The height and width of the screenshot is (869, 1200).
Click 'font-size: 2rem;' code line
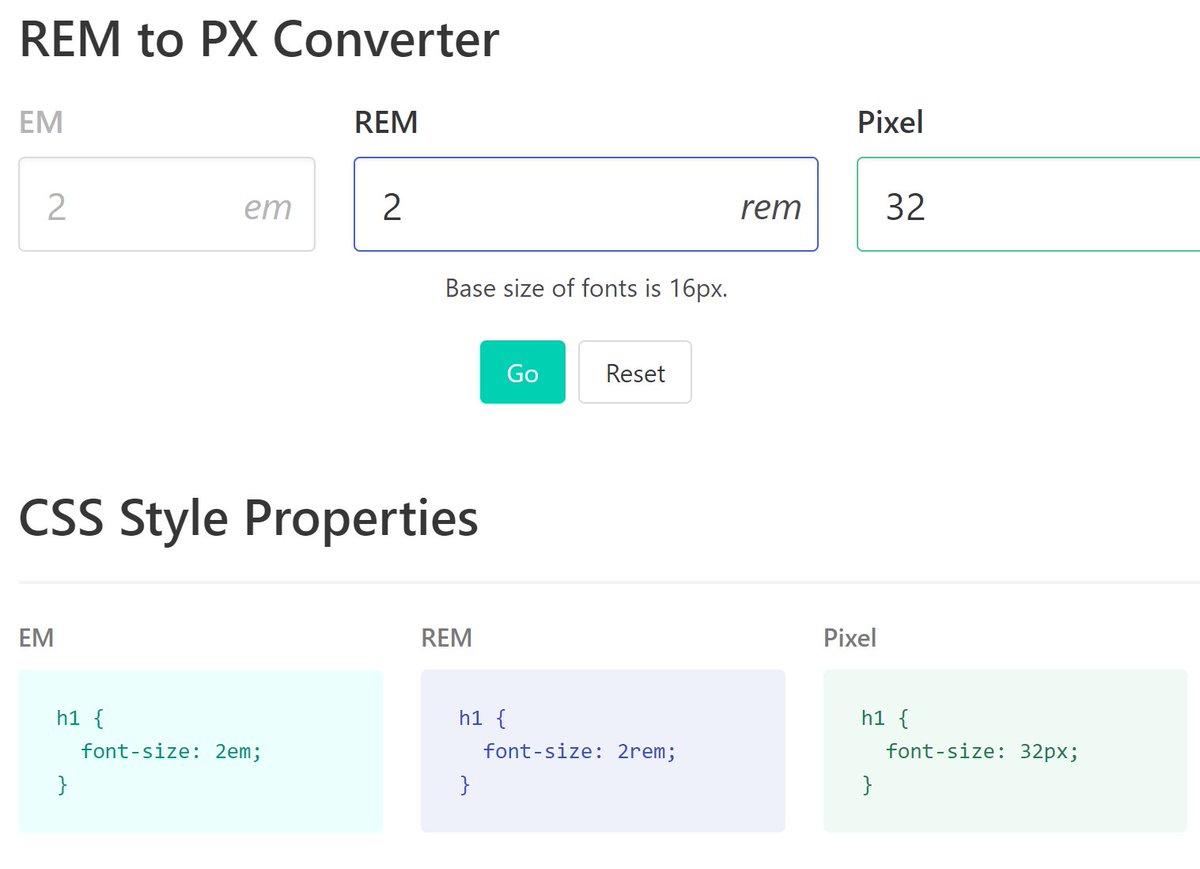tap(580, 751)
